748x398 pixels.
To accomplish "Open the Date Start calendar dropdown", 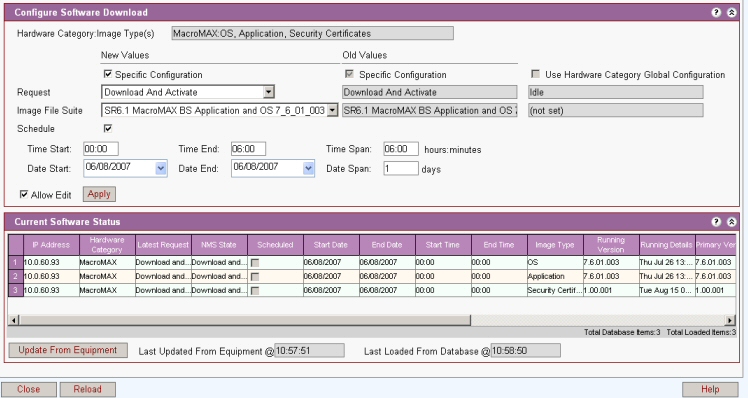I will [x=161, y=168].
